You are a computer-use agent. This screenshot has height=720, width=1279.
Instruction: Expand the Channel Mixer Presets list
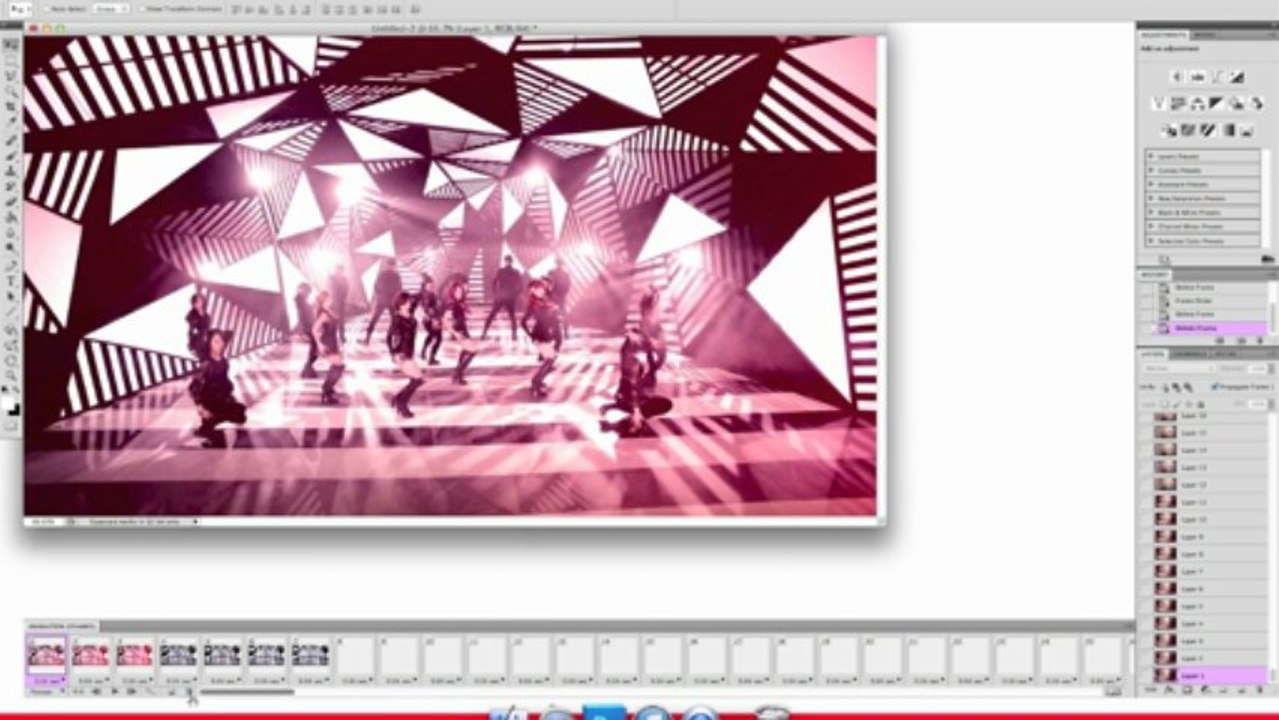click(x=1151, y=226)
